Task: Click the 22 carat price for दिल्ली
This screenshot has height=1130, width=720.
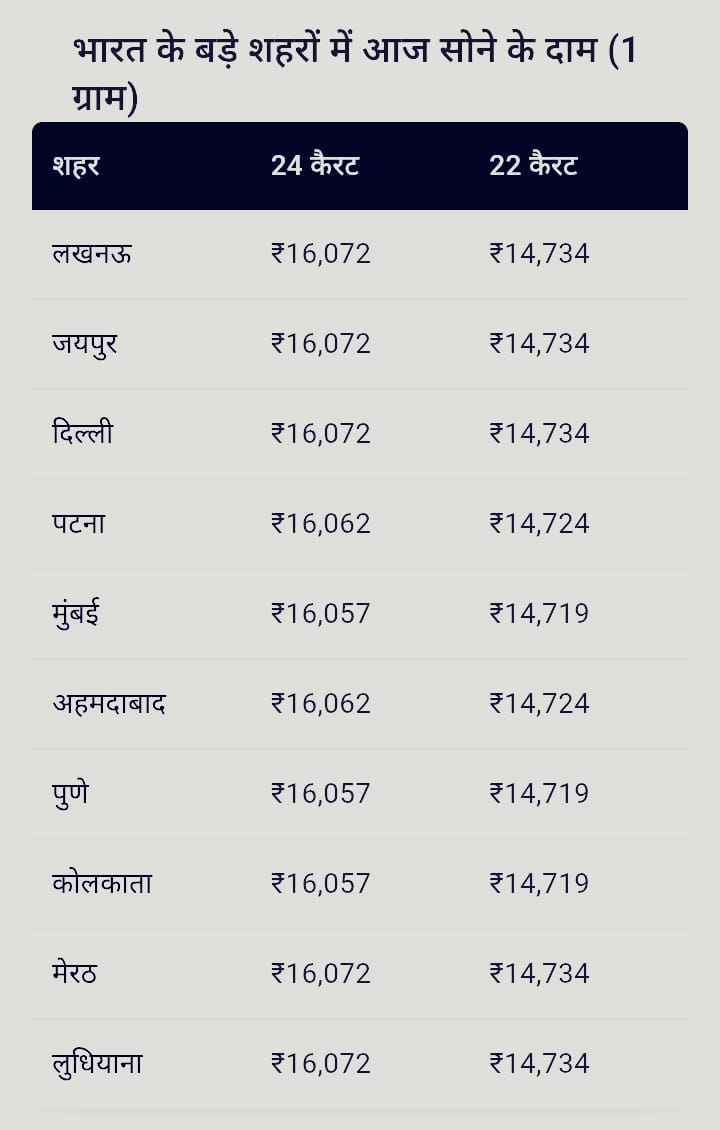Action: point(539,434)
